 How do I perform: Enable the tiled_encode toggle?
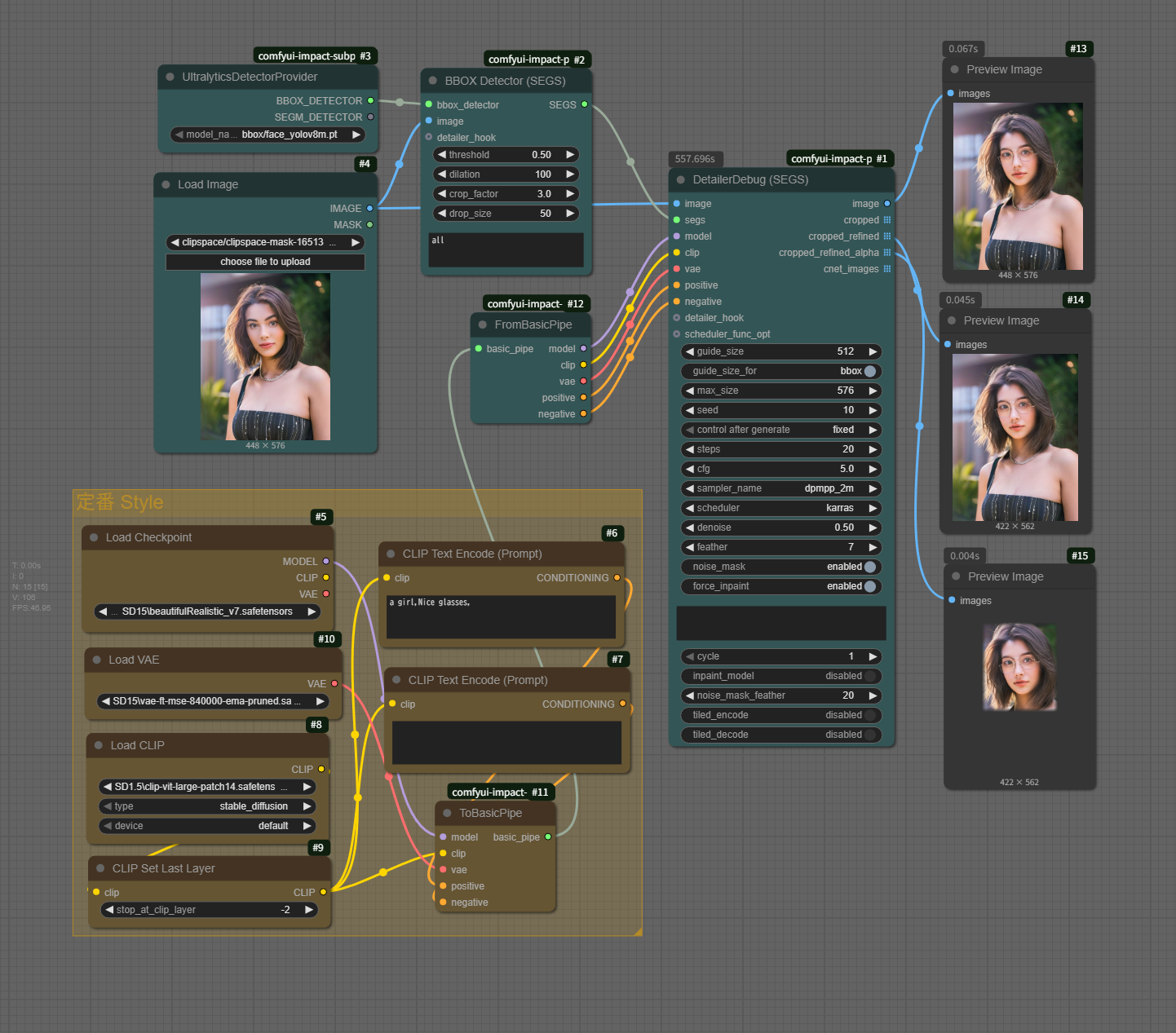869,715
